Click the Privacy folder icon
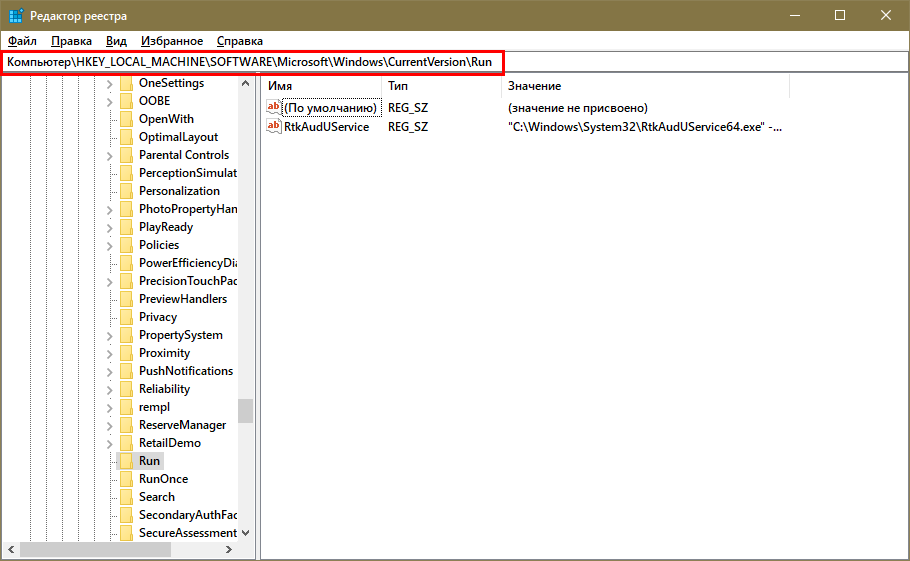Viewport: 910px width, 561px height. coord(126,317)
